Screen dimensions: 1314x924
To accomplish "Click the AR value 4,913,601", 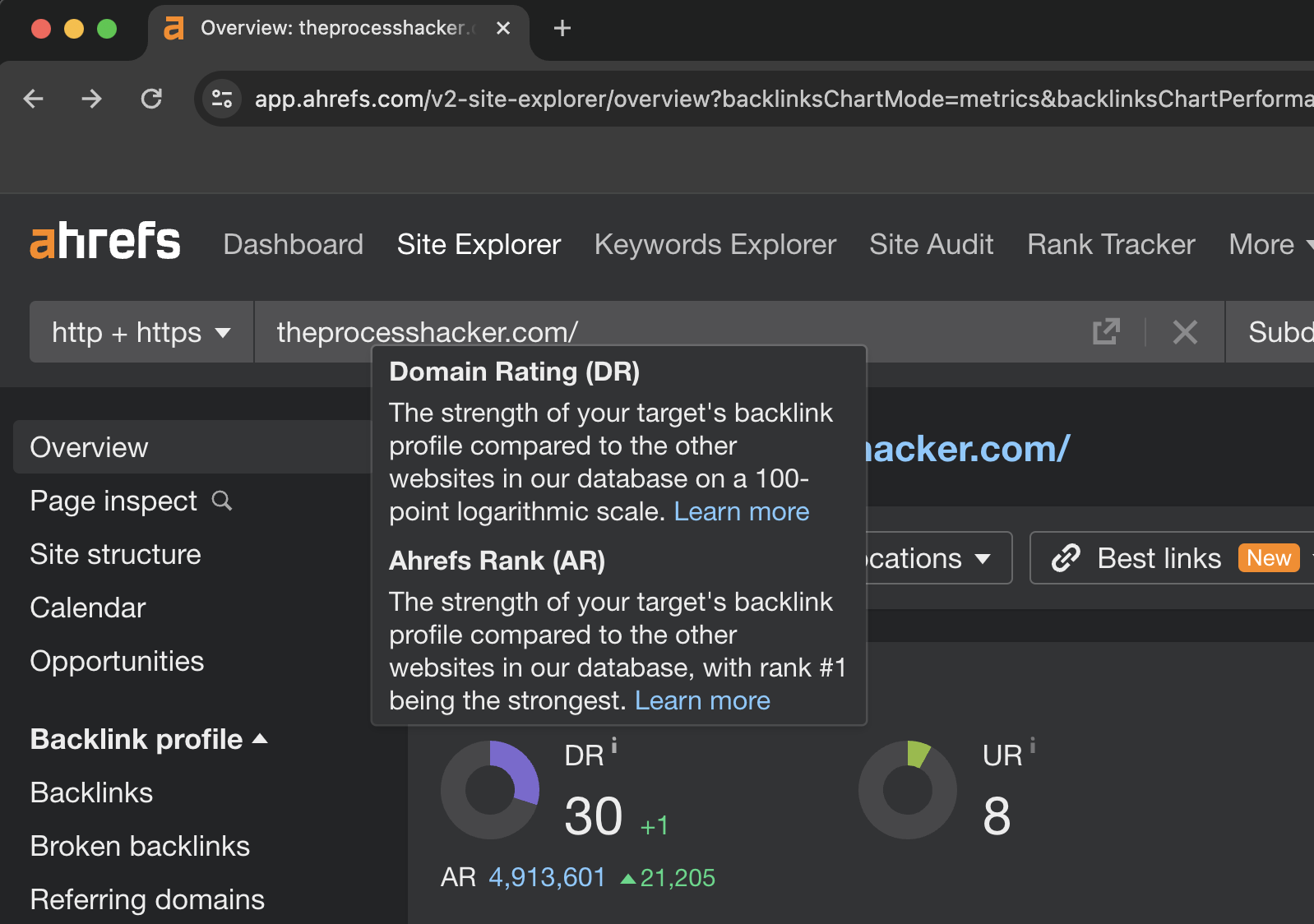I will [547, 877].
